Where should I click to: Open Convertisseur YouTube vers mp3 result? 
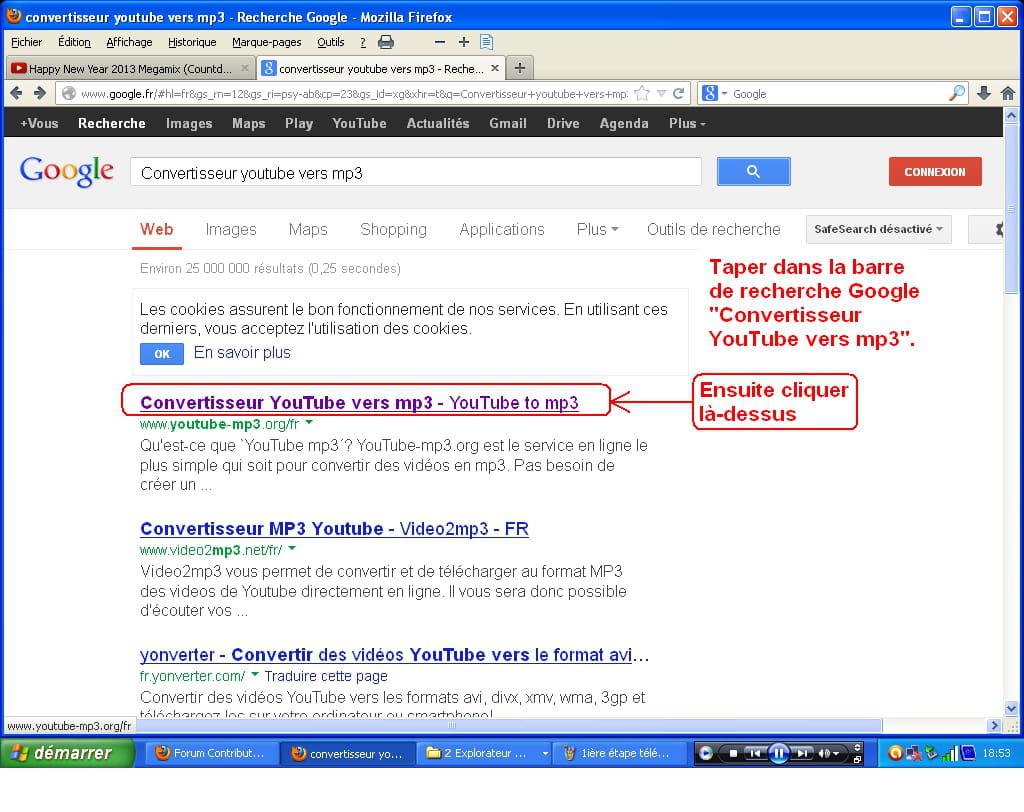tap(359, 402)
